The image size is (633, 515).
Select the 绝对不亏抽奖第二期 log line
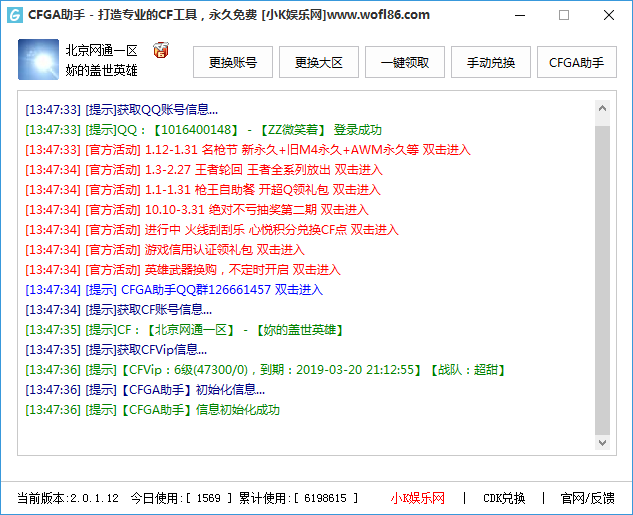click(197, 209)
